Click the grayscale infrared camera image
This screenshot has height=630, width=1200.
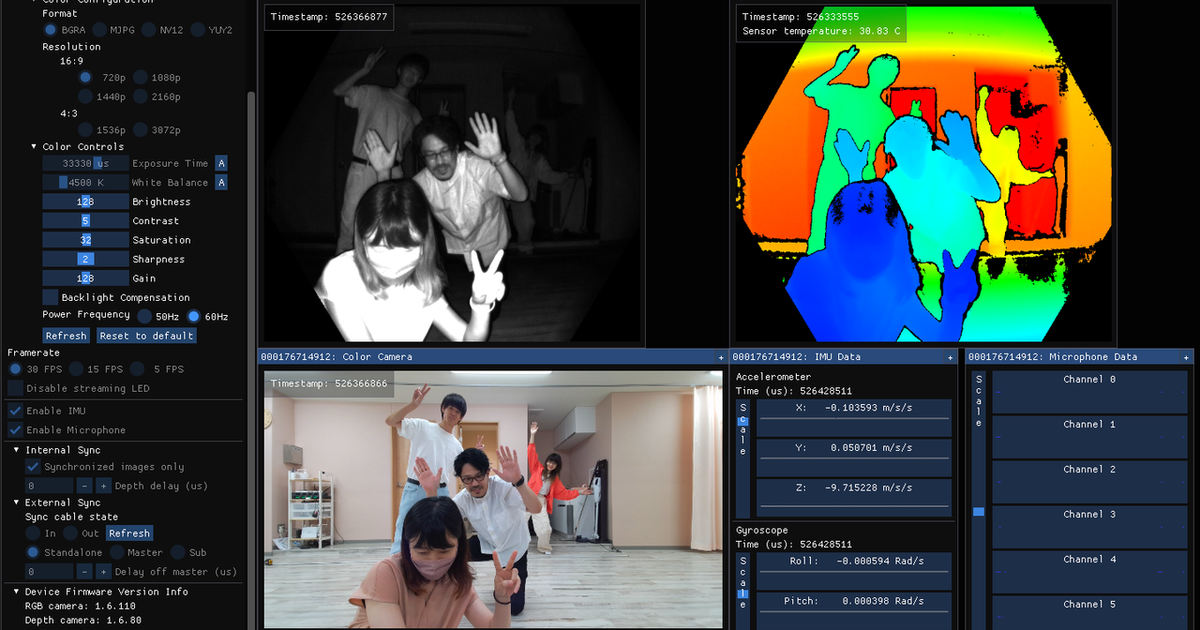tap(452, 173)
